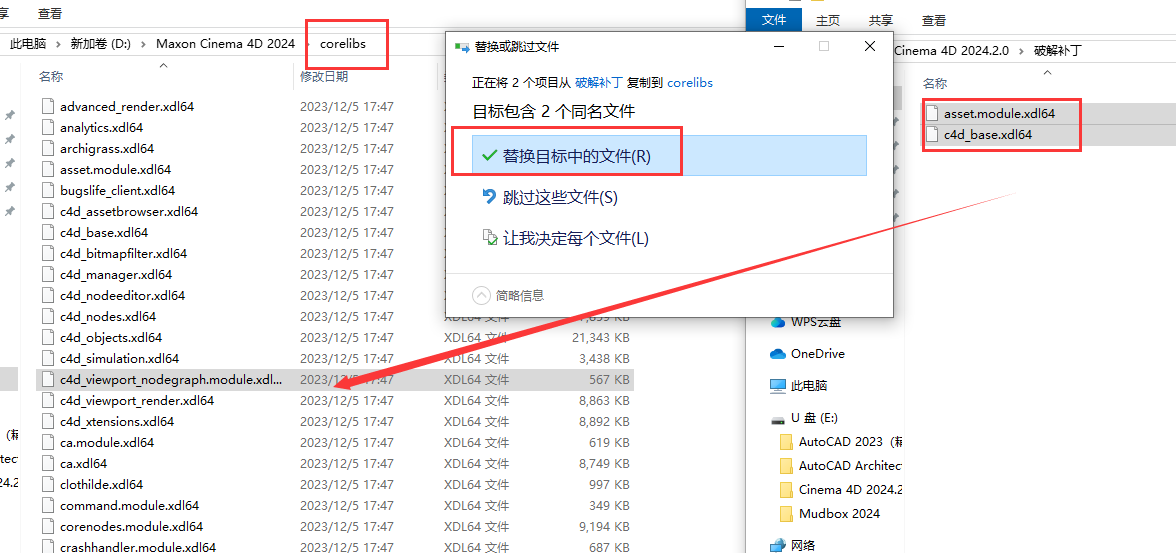Image resolution: width=1176 pixels, height=553 pixels.
Task: Collapse the U 盘 (E:) tree node
Action: tap(762, 418)
